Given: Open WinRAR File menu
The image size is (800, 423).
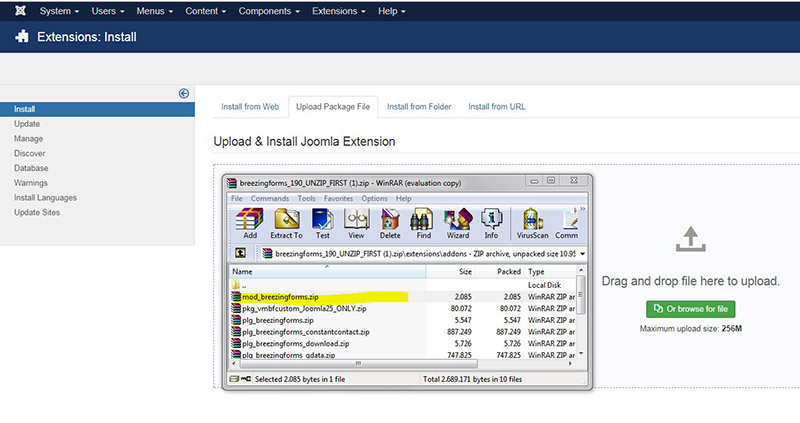Looking at the screenshot, I should pyautogui.click(x=237, y=198).
